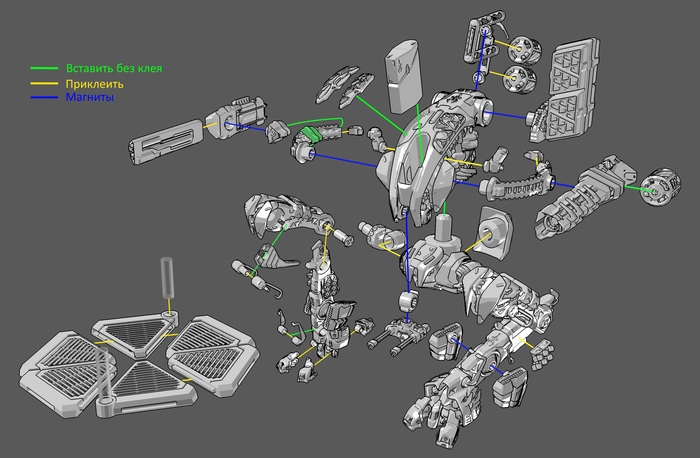The image size is (700, 458).
Task: Click the green legend line sample
Action: (44, 68)
